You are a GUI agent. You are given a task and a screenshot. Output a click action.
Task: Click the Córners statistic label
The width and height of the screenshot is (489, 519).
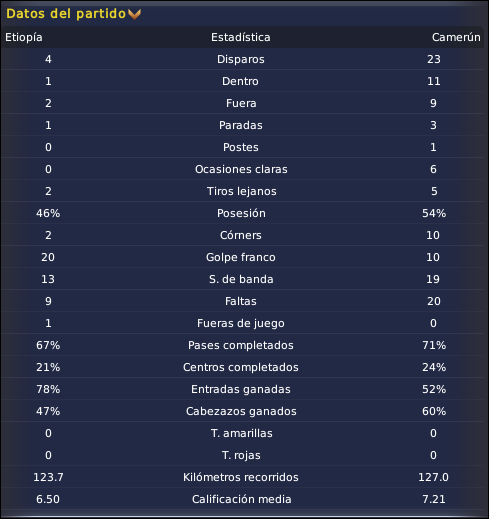click(x=241, y=235)
